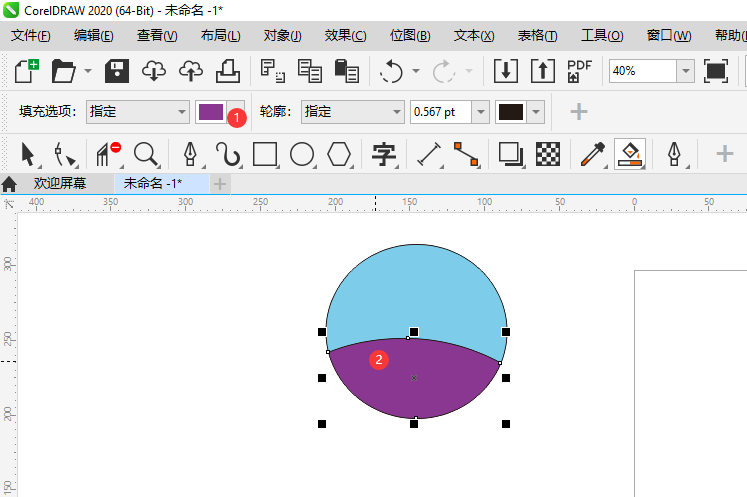Save the document with the floppy icon
747x497 pixels.
(x=117, y=71)
